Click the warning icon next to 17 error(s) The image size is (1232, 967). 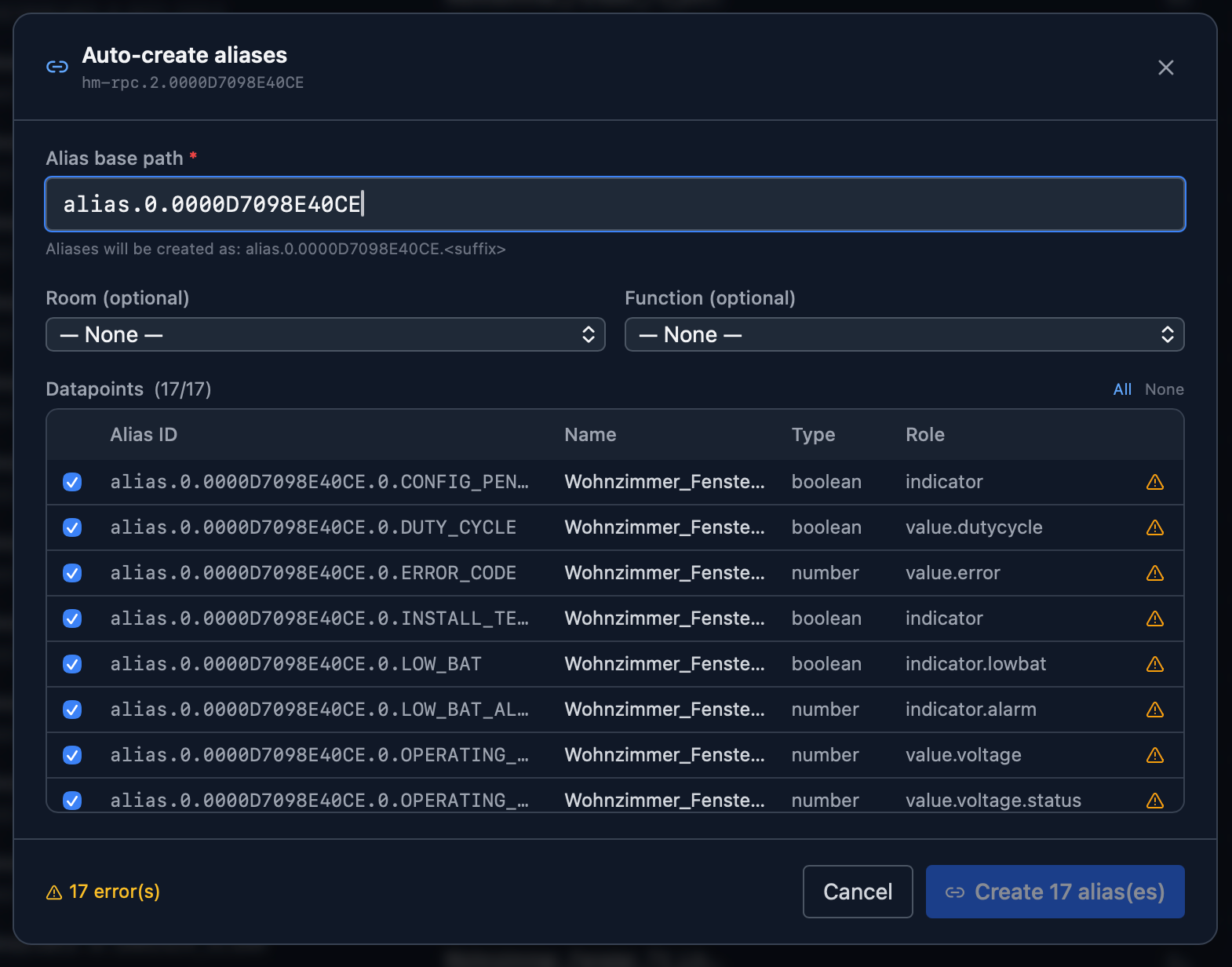tap(54, 892)
